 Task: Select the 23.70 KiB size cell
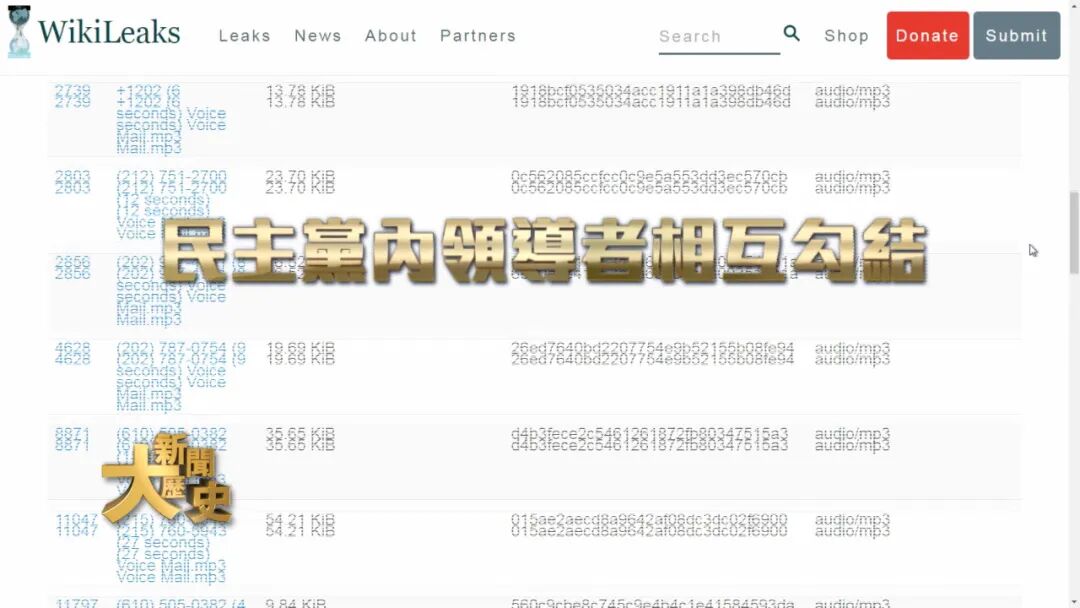click(300, 182)
